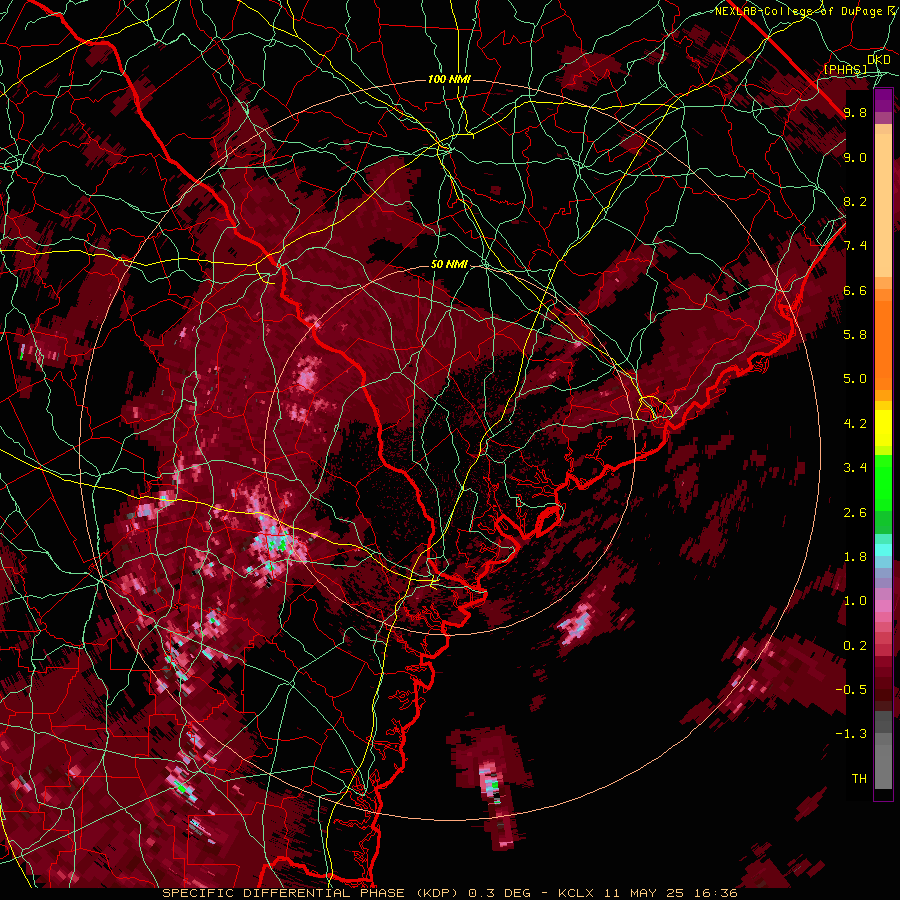Click the 1.0 value on the color scale
This screenshot has width=900, height=900.
click(x=855, y=601)
